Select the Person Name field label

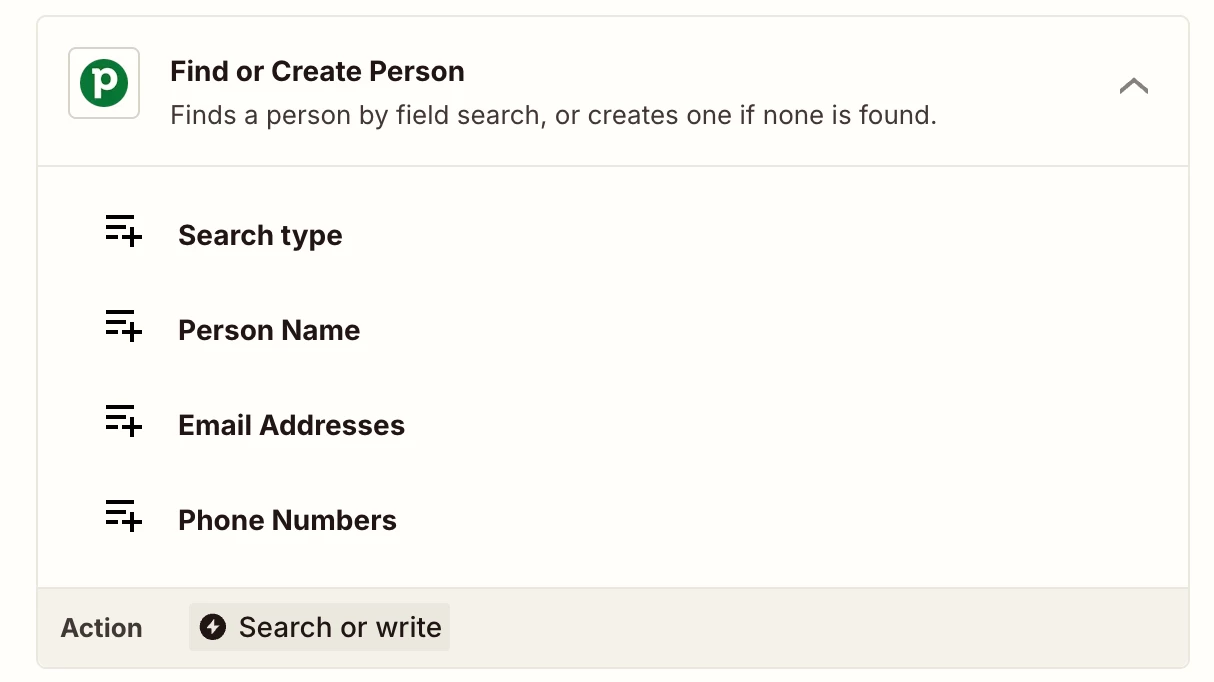coord(269,331)
